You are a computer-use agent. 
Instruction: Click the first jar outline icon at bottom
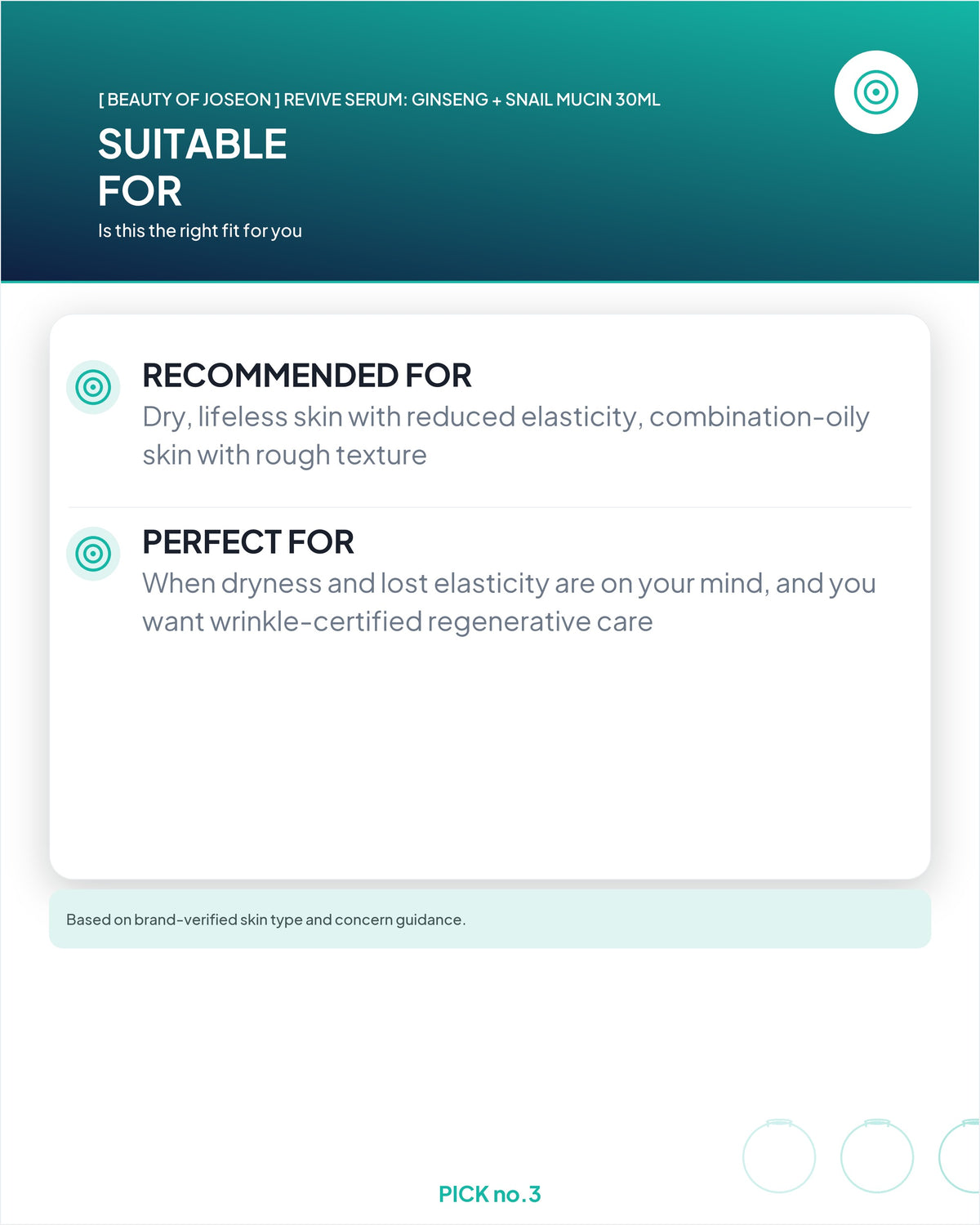click(x=779, y=1156)
